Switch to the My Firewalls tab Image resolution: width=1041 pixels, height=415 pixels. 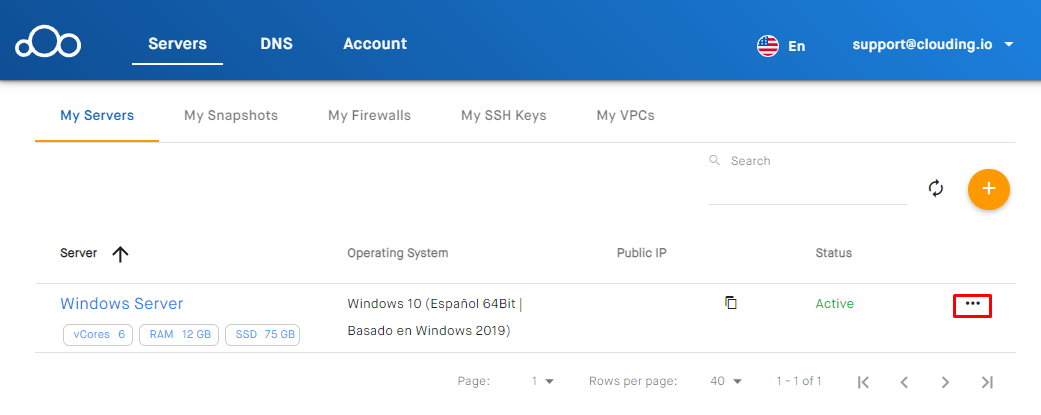click(369, 116)
